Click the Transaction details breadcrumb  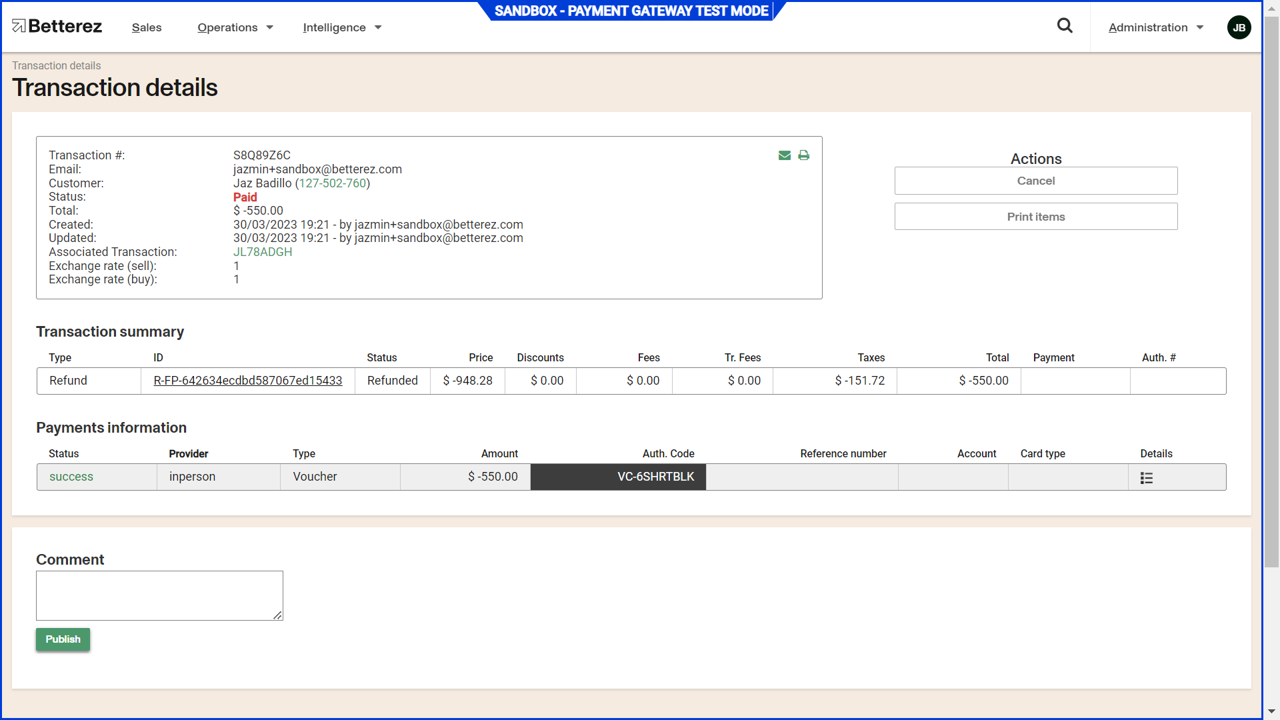tap(56, 66)
